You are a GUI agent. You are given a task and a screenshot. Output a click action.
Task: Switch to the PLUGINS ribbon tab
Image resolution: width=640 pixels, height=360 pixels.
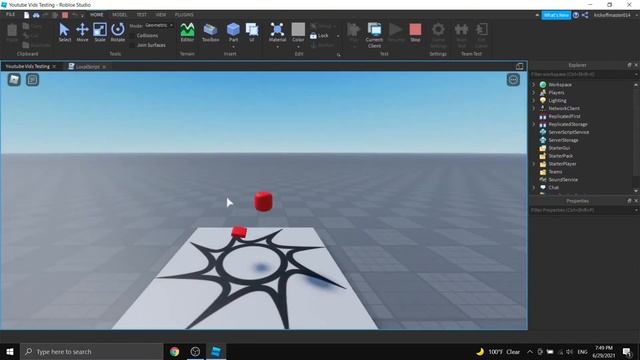[x=184, y=15]
